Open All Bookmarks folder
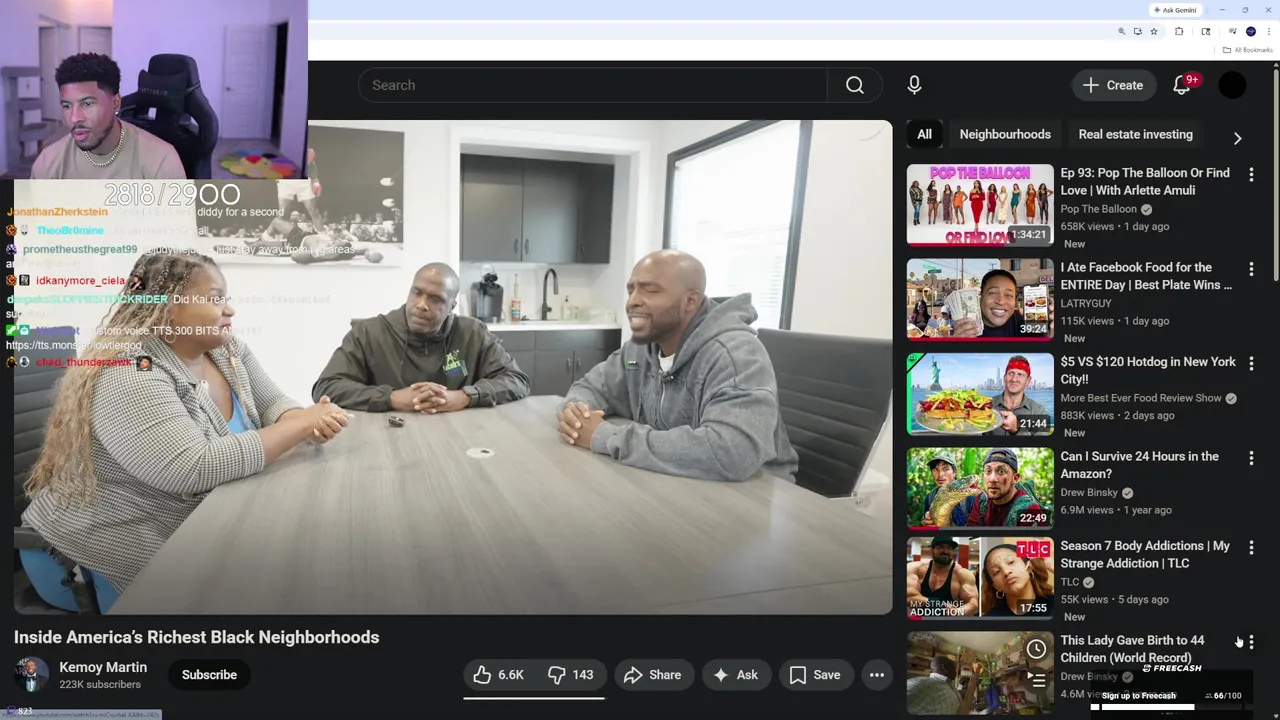 [1246, 50]
